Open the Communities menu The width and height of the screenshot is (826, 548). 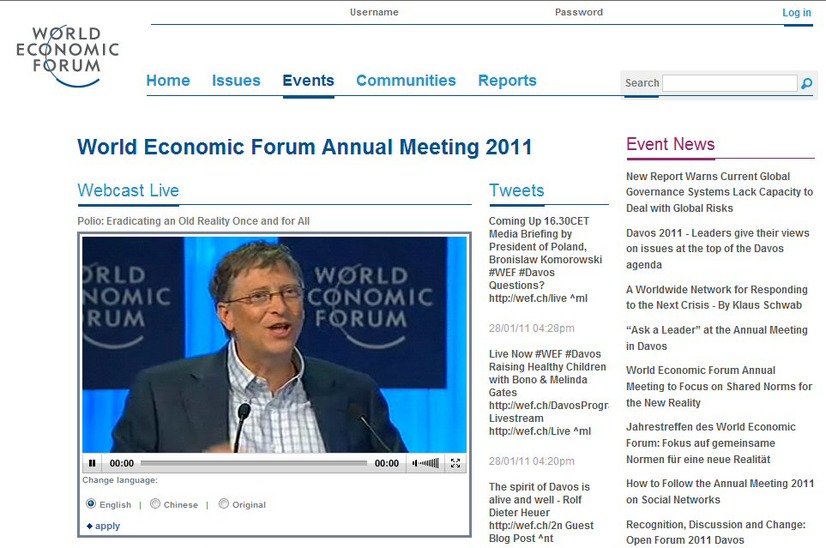coord(406,81)
